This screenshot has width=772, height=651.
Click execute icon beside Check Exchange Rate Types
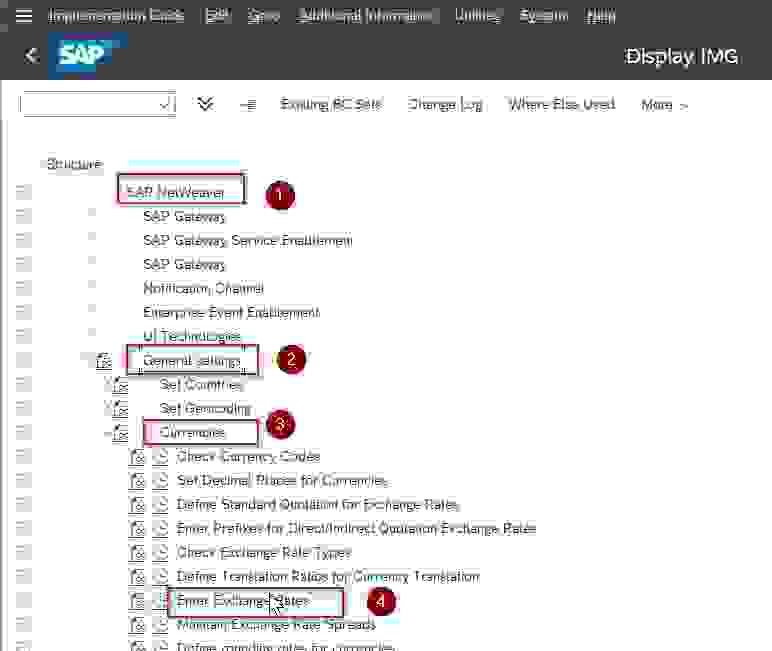pos(162,553)
